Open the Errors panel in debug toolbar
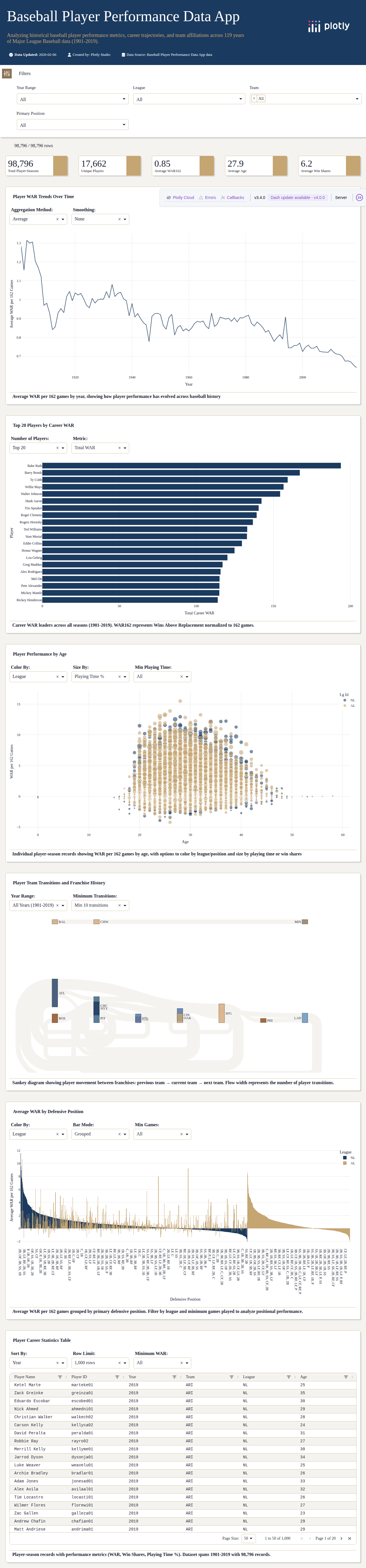The width and height of the screenshot is (366, 1568). [x=207, y=198]
